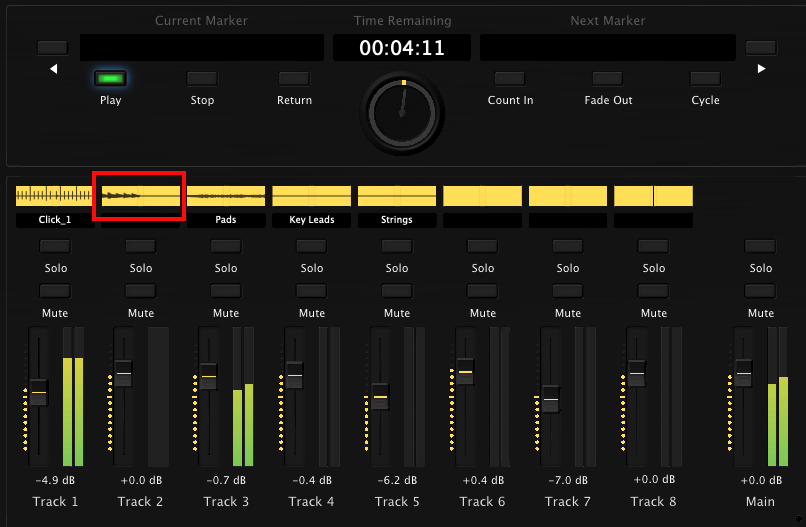Select the Strings waveform clip
Image resolution: width=806 pixels, height=527 pixels.
click(x=397, y=196)
